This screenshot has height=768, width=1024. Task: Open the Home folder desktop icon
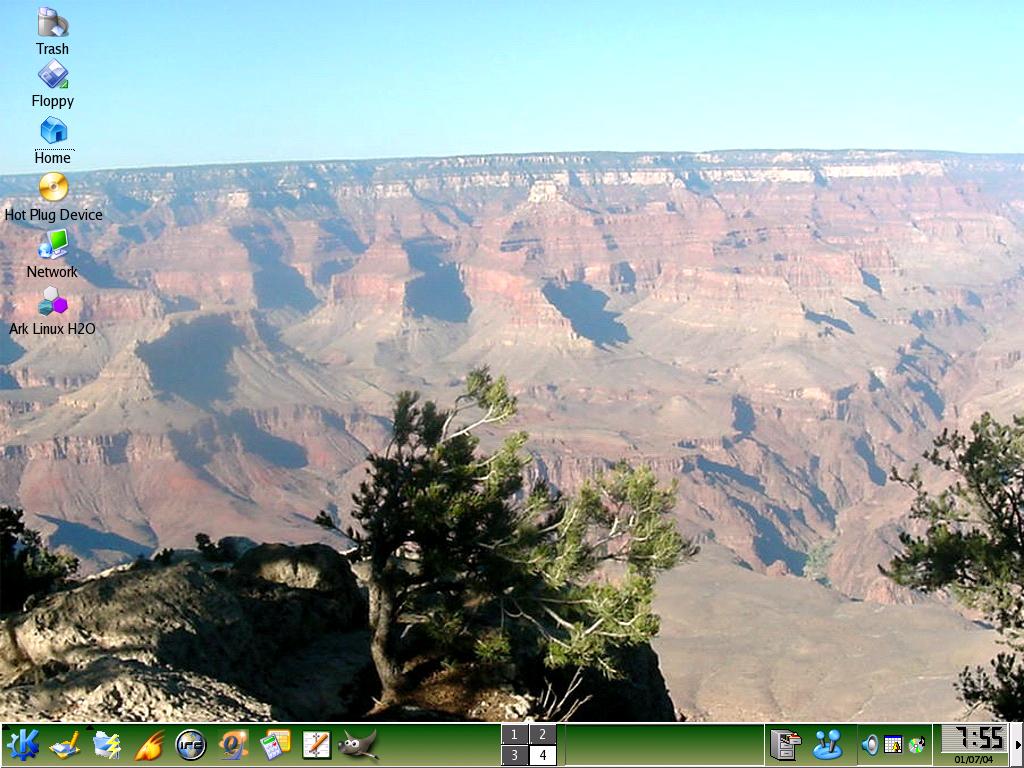(x=54, y=130)
